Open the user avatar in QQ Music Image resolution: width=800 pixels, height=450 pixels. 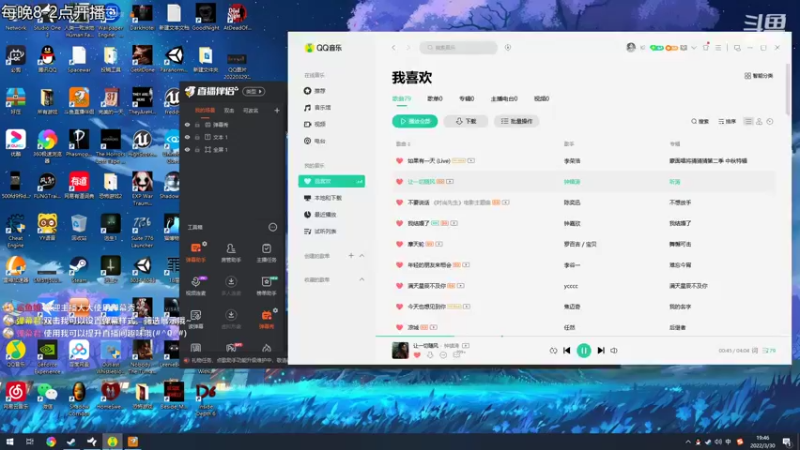coord(631,47)
